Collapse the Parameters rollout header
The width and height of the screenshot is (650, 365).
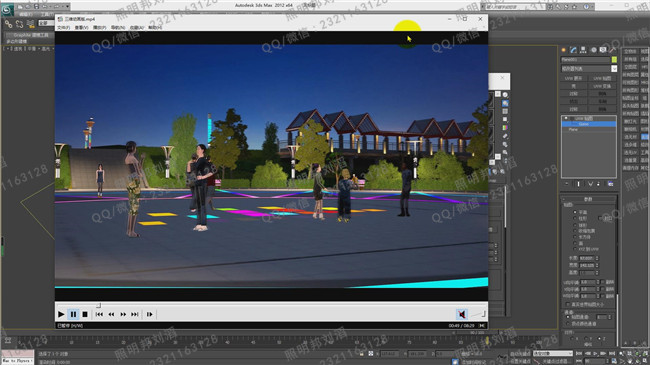(x=589, y=199)
